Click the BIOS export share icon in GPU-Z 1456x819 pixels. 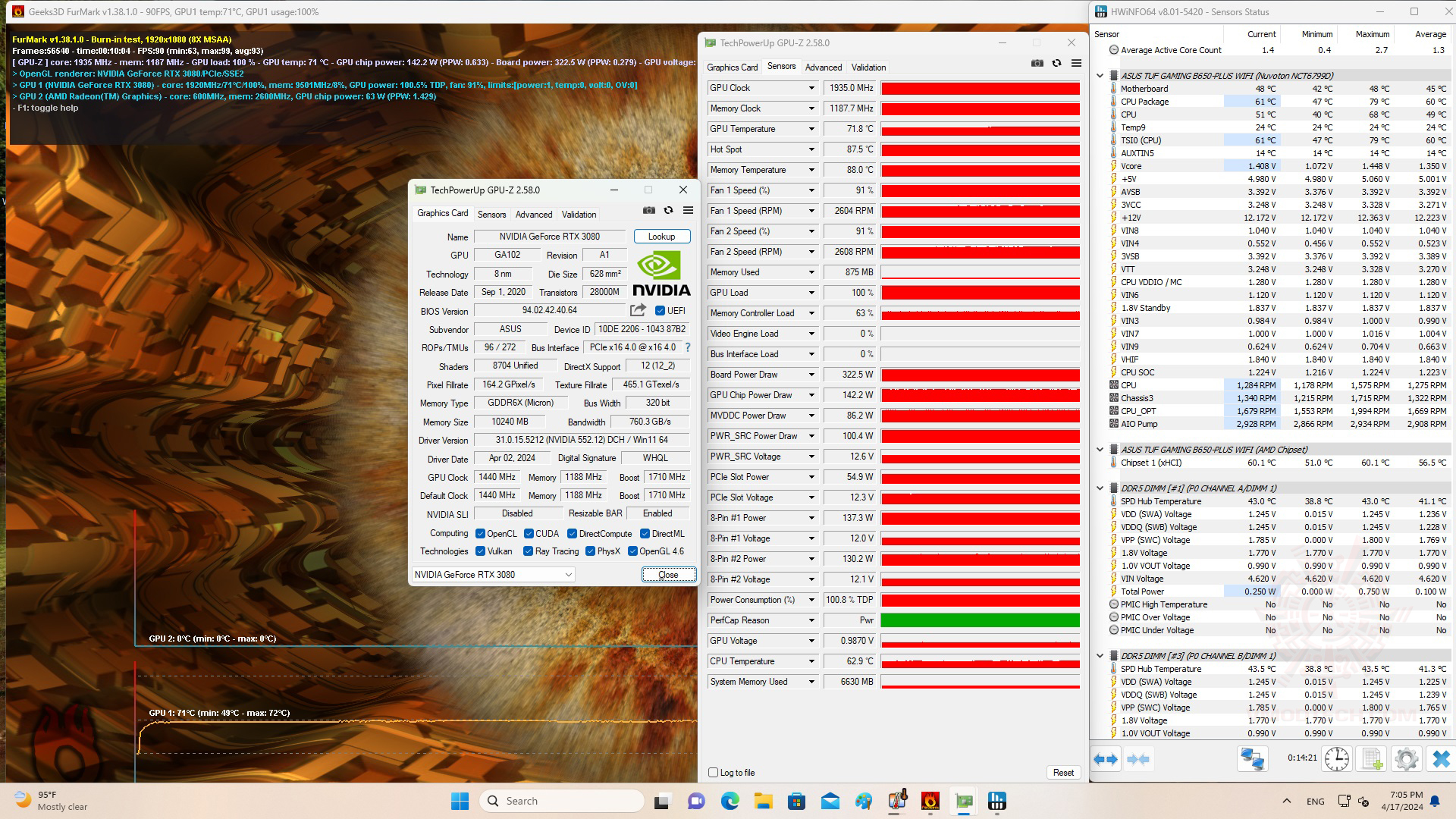point(638,310)
